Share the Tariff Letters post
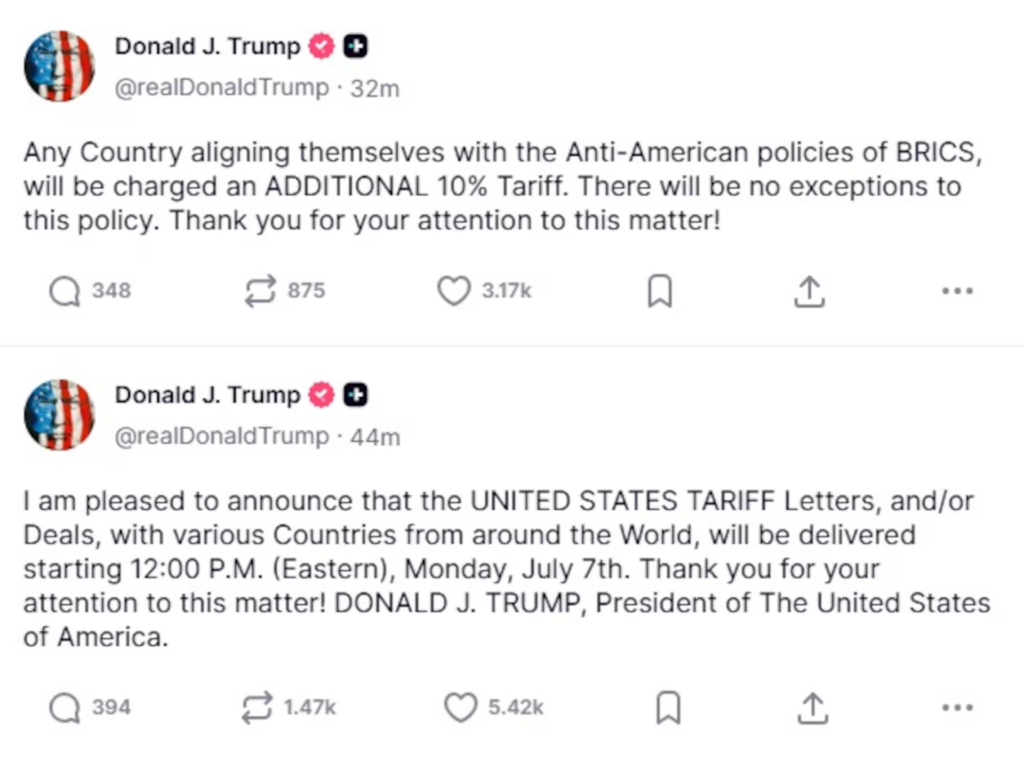The image size is (1024, 762). pyautogui.click(x=814, y=708)
